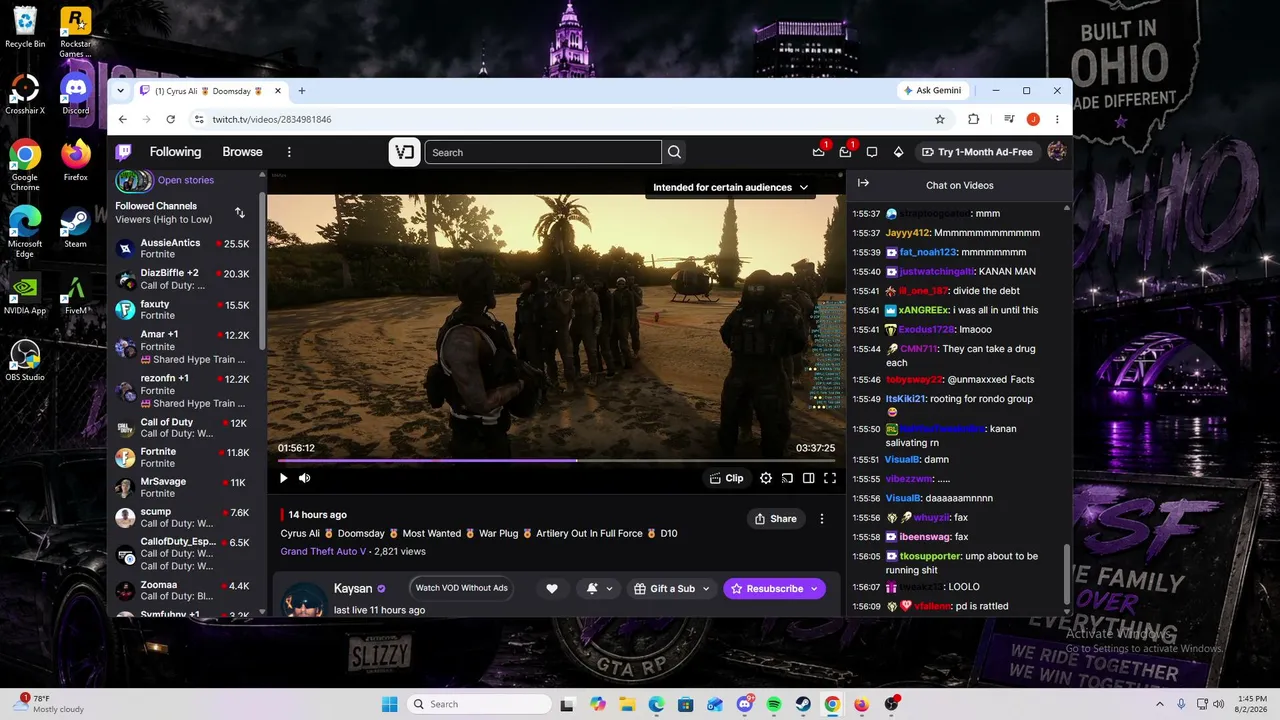This screenshot has width=1280, height=720.
Task: Open Steam from the taskbar
Action: click(804, 704)
